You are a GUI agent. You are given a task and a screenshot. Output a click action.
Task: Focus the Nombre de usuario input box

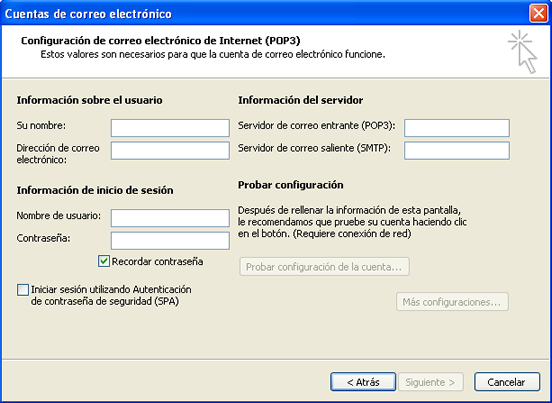coord(170,218)
